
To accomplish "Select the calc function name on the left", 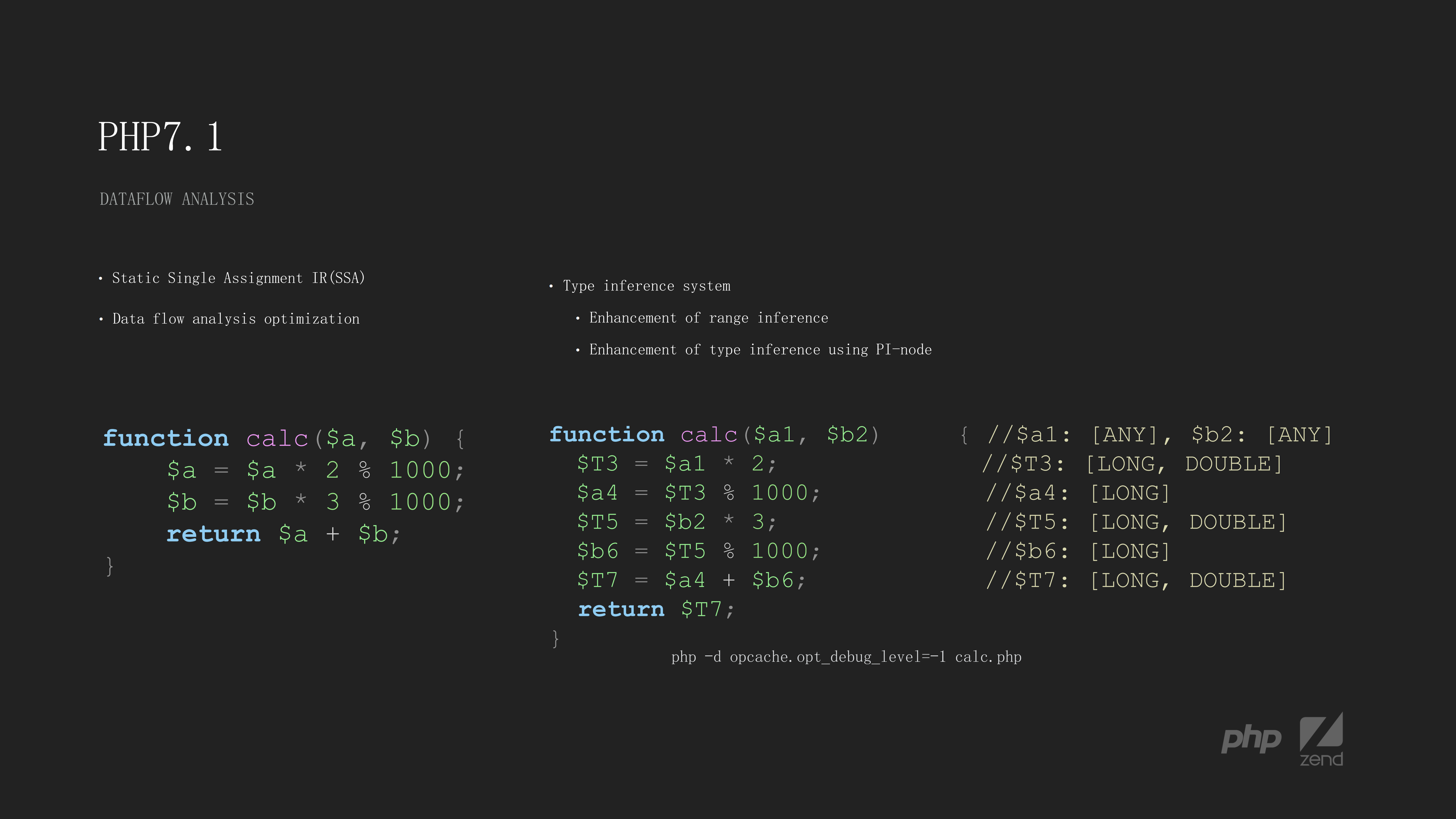I will click(278, 438).
